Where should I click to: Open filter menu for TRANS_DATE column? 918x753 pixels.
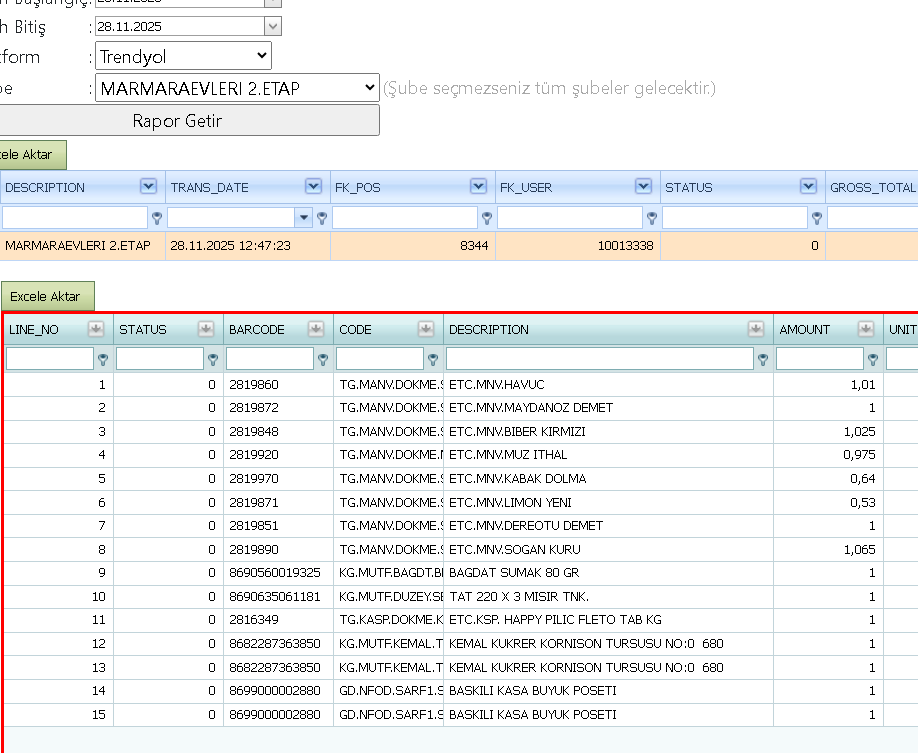314,186
